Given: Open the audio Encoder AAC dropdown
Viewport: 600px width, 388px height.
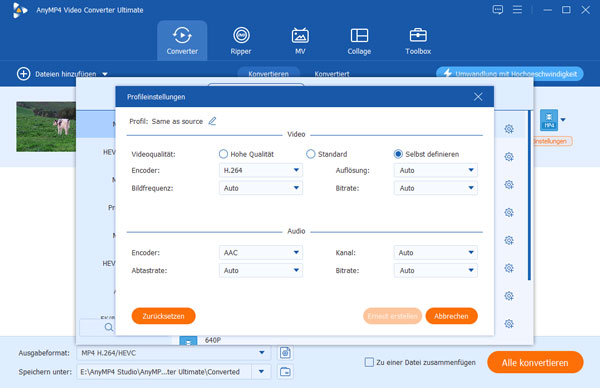Looking at the screenshot, I should coord(261,253).
